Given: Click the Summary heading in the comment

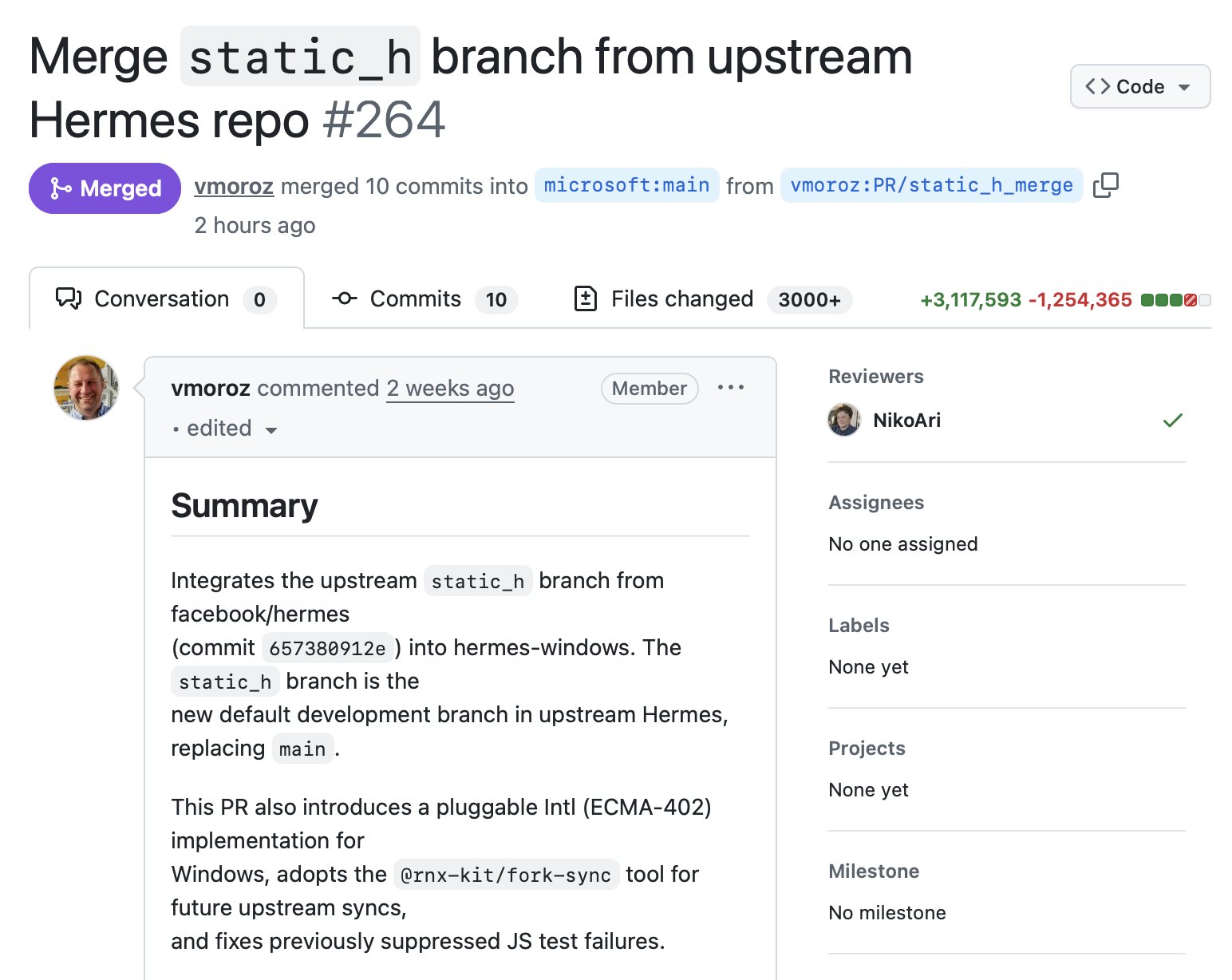Looking at the screenshot, I should tap(244, 506).
